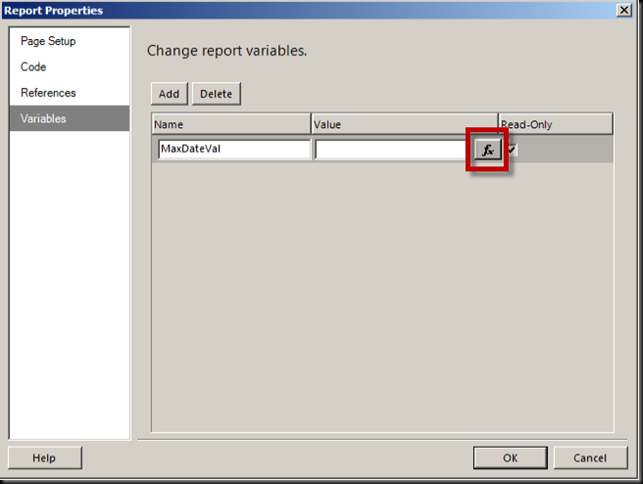Viewport: 643px width, 484px height.
Task: Click the Read-Only column header
Action: click(554, 124)
